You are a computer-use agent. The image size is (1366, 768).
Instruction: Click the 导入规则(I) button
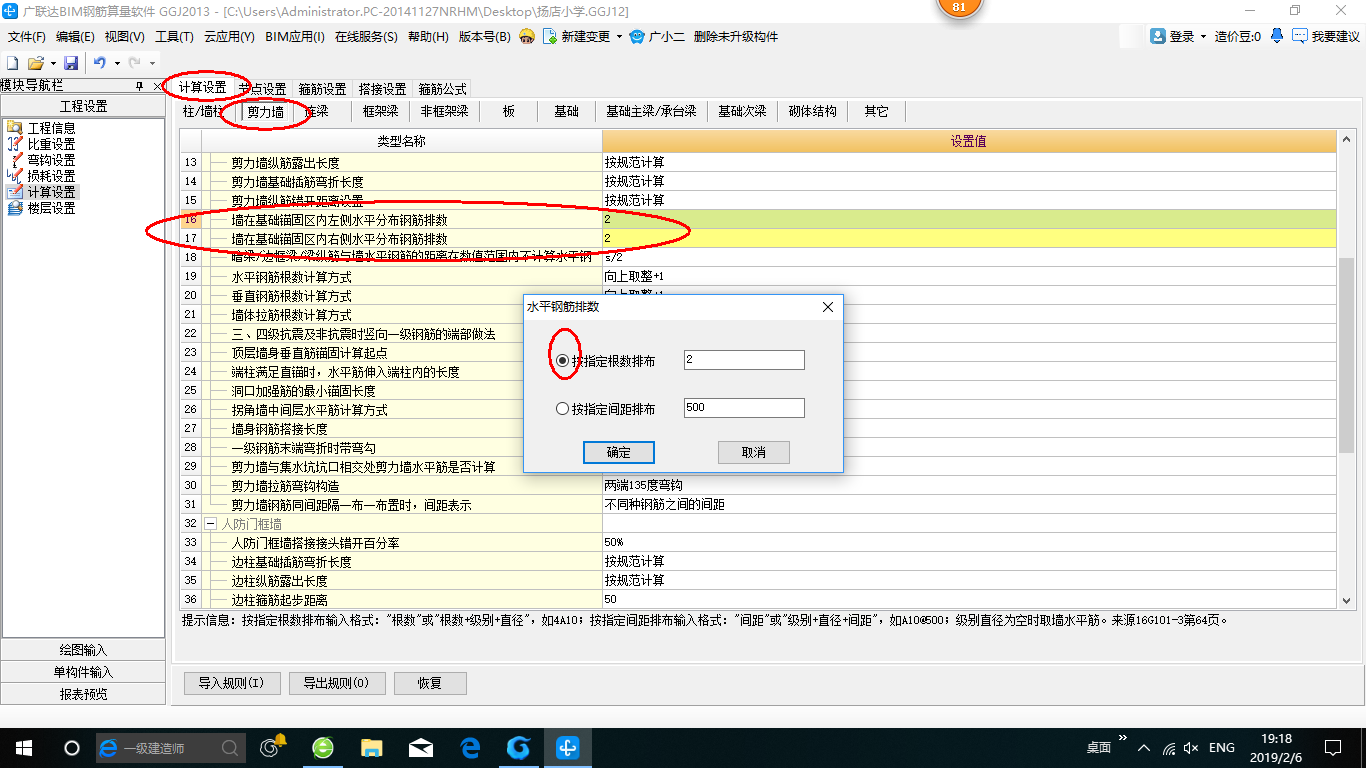tap(231, 684)
